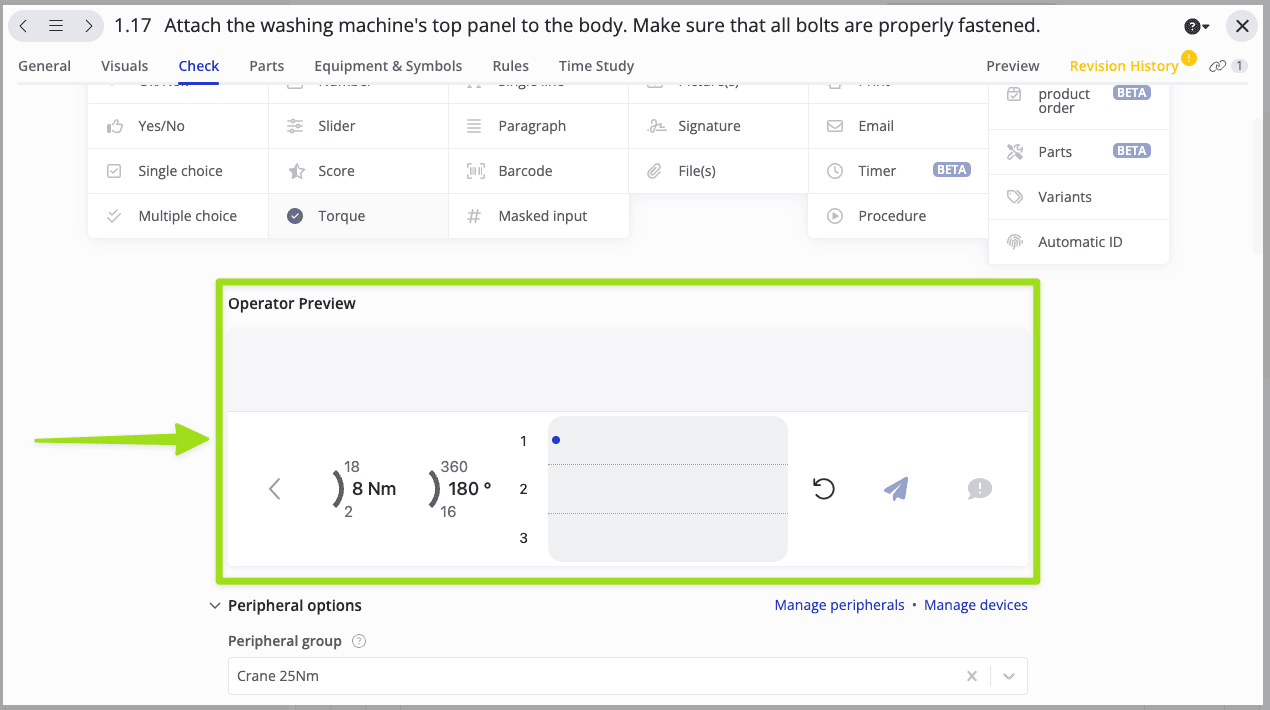The height and width of the screenshot is (710, 1270).
Task: Go to next step arrow in header
Action: [89, 26]
